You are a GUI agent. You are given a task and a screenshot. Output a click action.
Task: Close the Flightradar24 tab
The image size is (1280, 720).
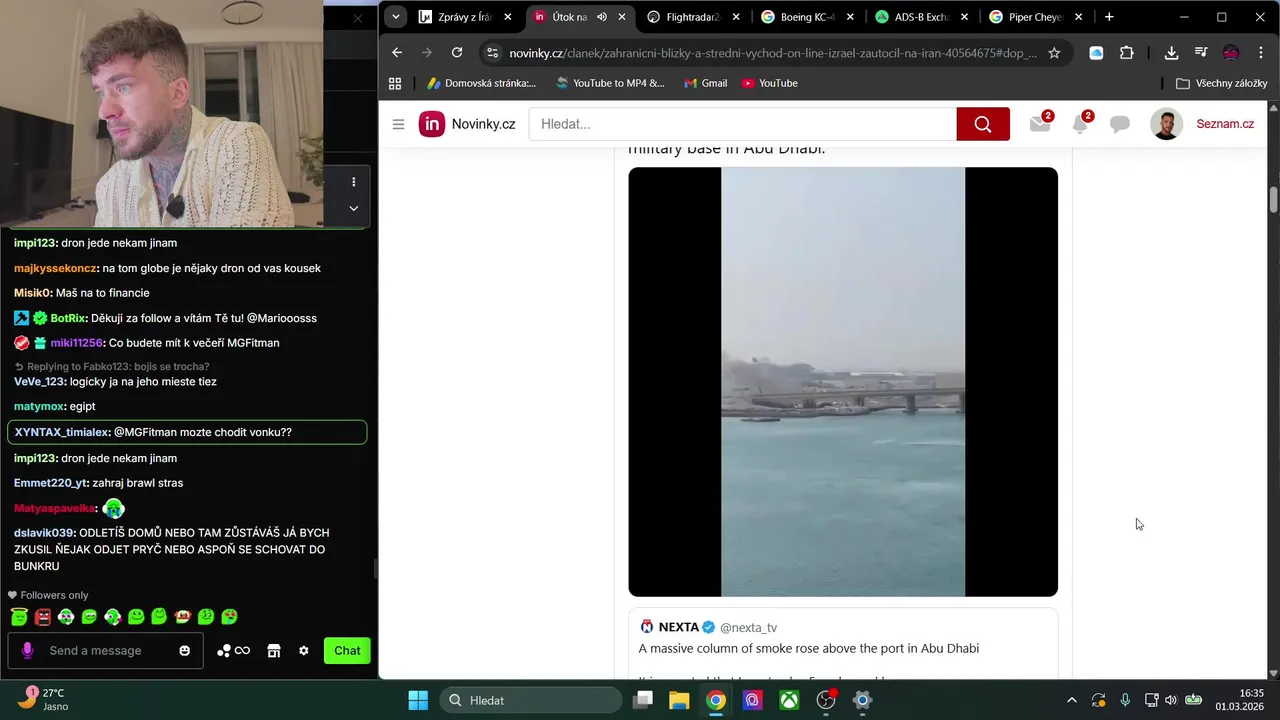tap(736, 17)
